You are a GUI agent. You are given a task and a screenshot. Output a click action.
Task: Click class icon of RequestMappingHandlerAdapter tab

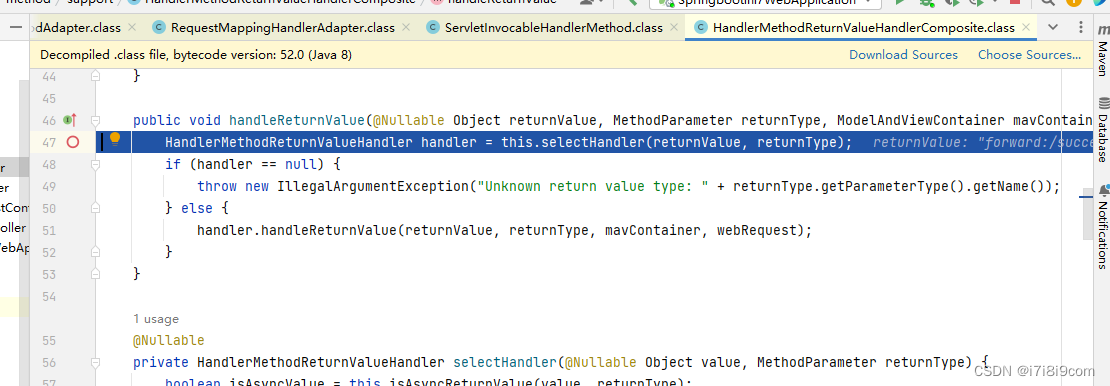[x=159, y=28]
